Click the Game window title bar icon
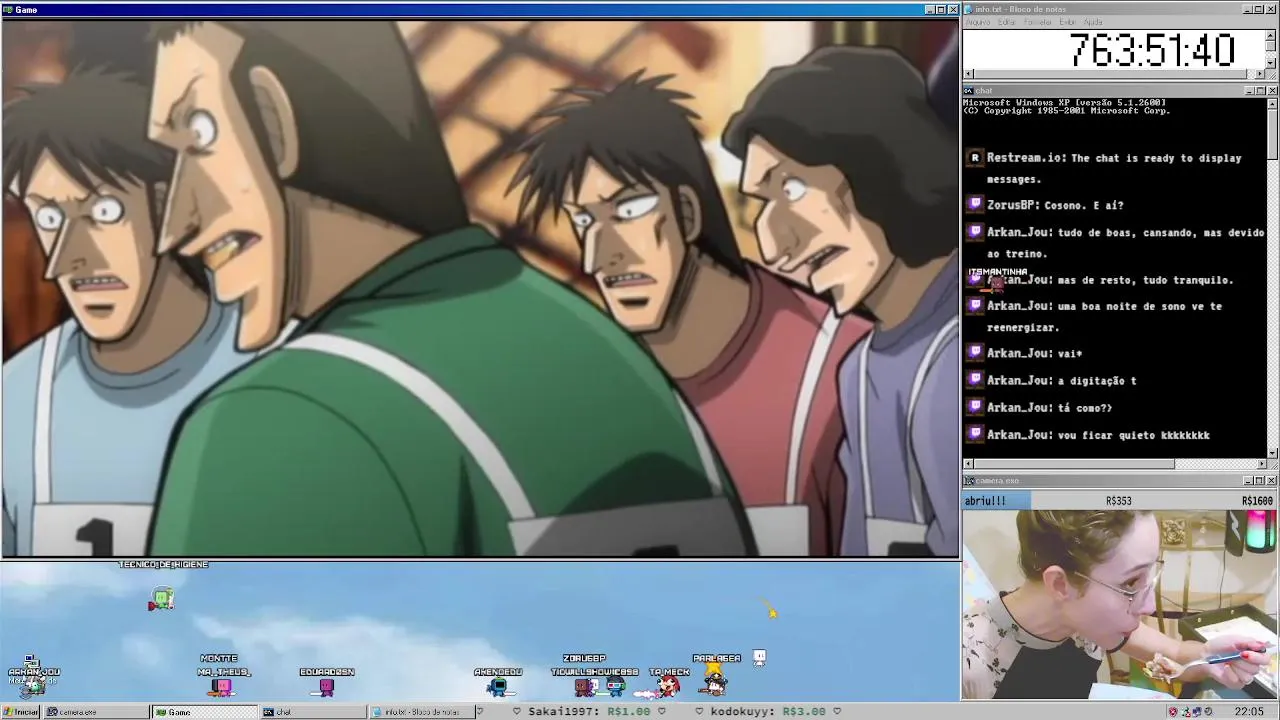This screenshot has width=1280, height=720. pyautogui.click(x=8, y=9)
